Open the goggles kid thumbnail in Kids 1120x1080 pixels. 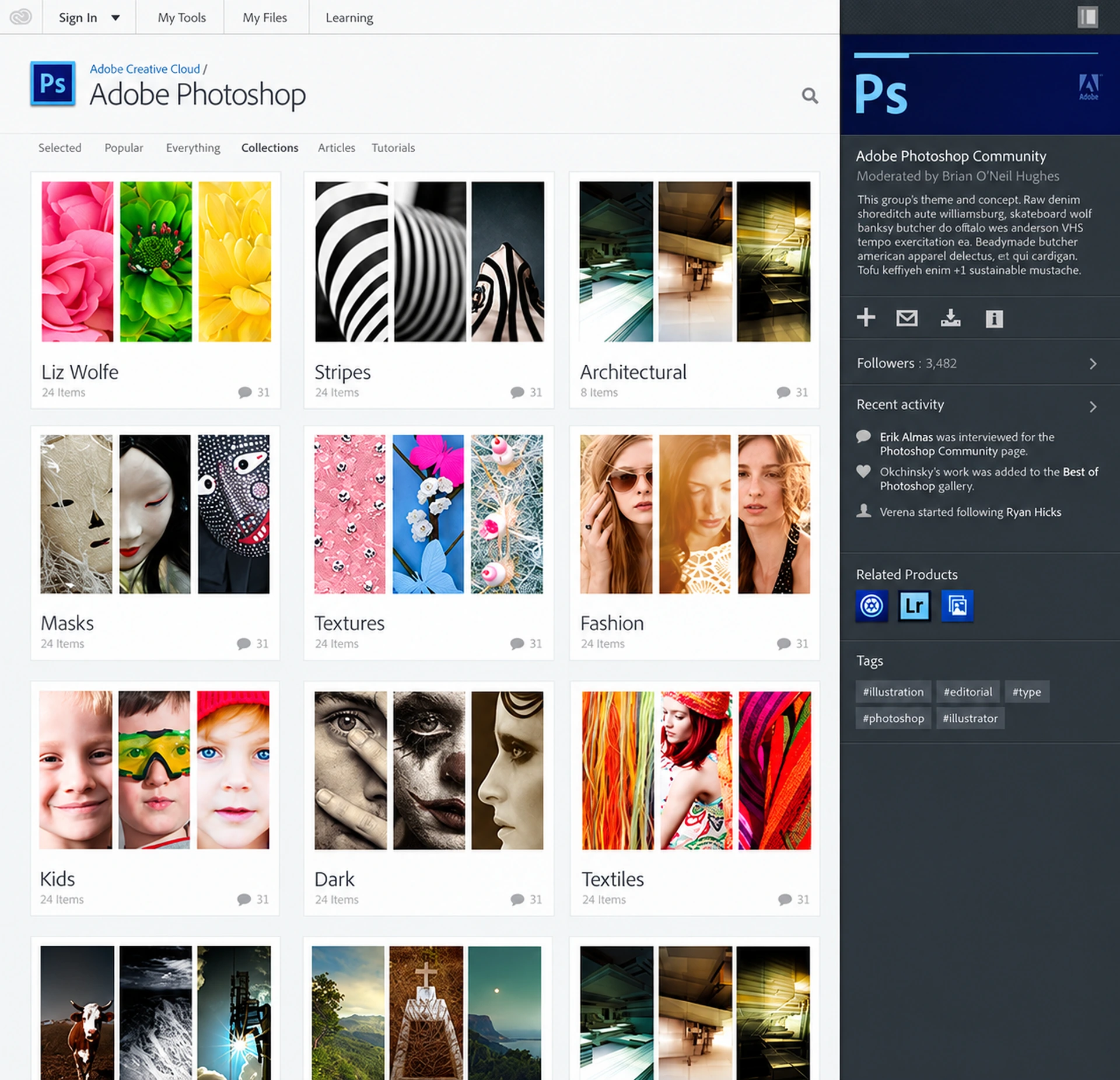[154, 770]
